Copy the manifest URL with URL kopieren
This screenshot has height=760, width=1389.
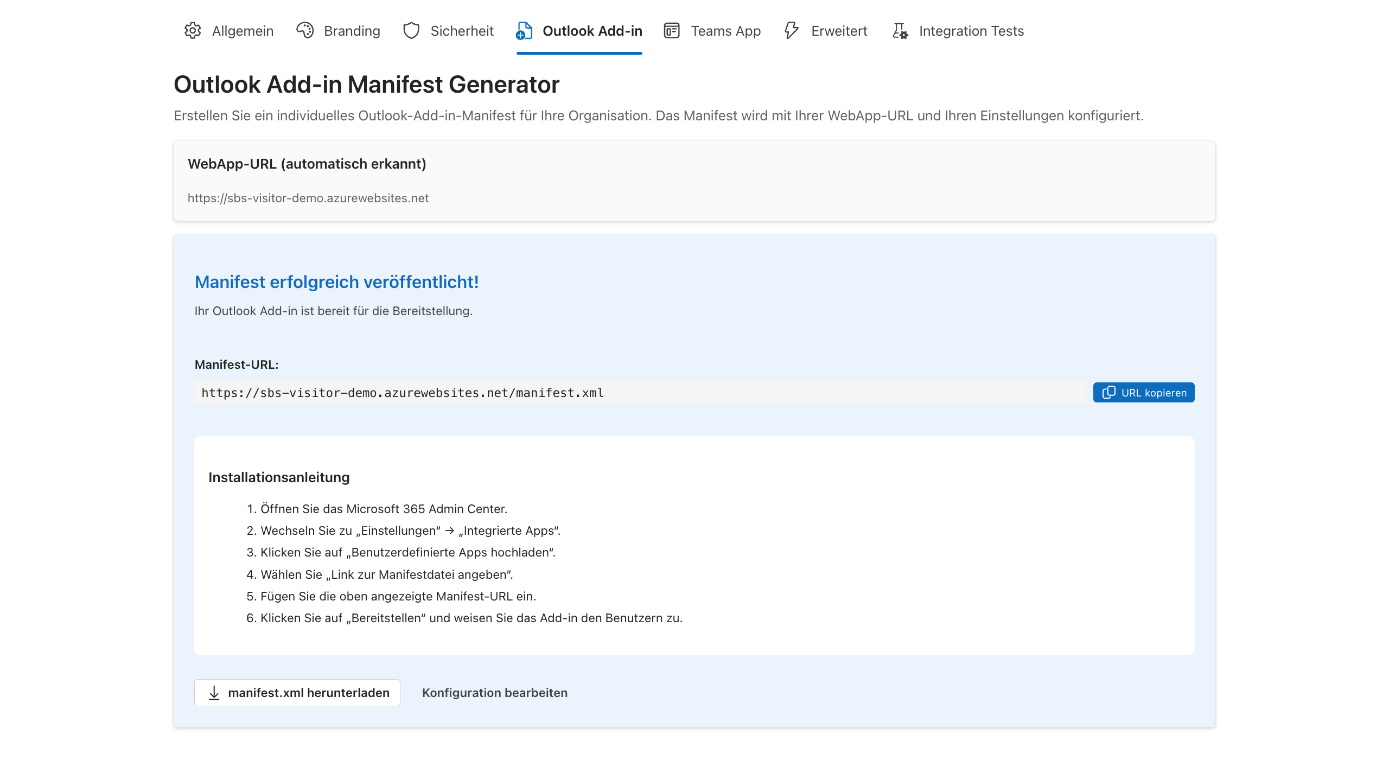1144,393
